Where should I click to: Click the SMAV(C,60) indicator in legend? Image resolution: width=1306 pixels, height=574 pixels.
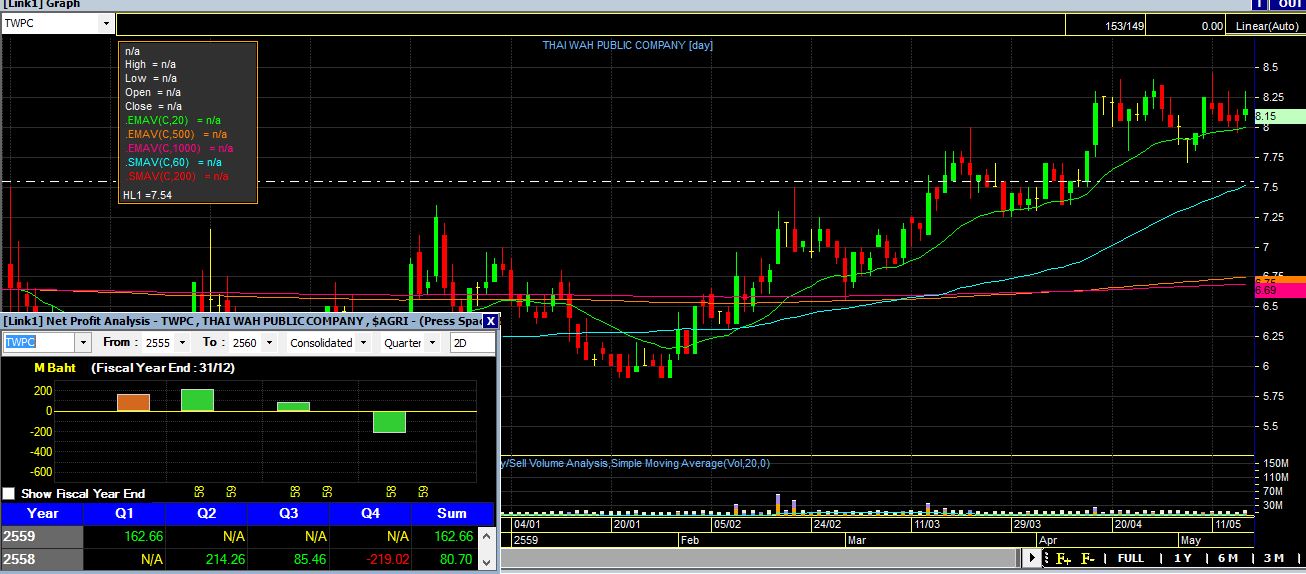pyautogui.click(x=173, y=162)
